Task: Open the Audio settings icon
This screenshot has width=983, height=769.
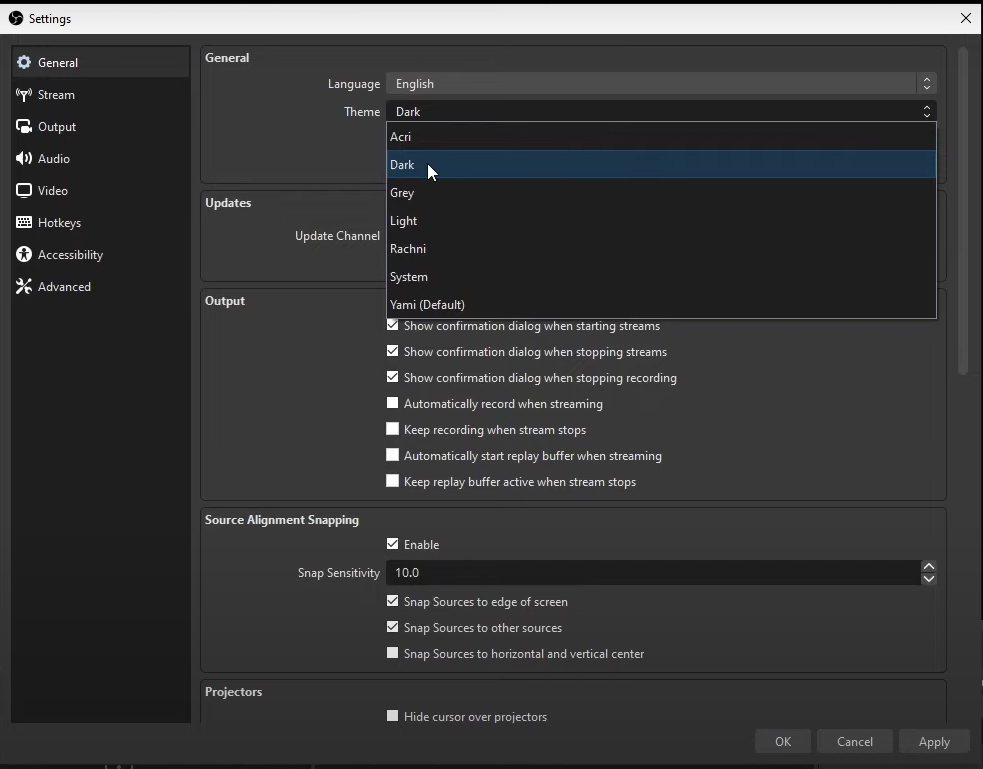Action: coord(24,158)
